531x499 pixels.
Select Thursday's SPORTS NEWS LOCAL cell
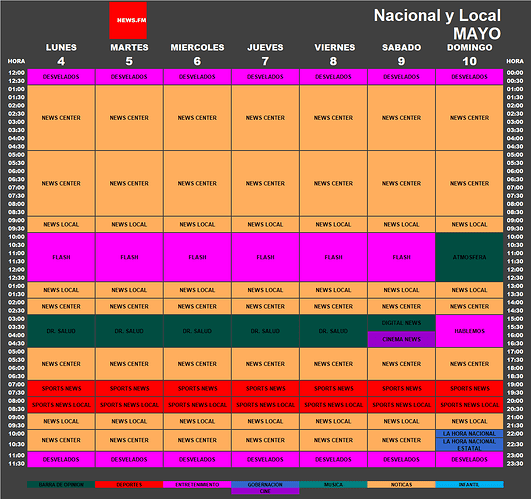pos(265,405)
